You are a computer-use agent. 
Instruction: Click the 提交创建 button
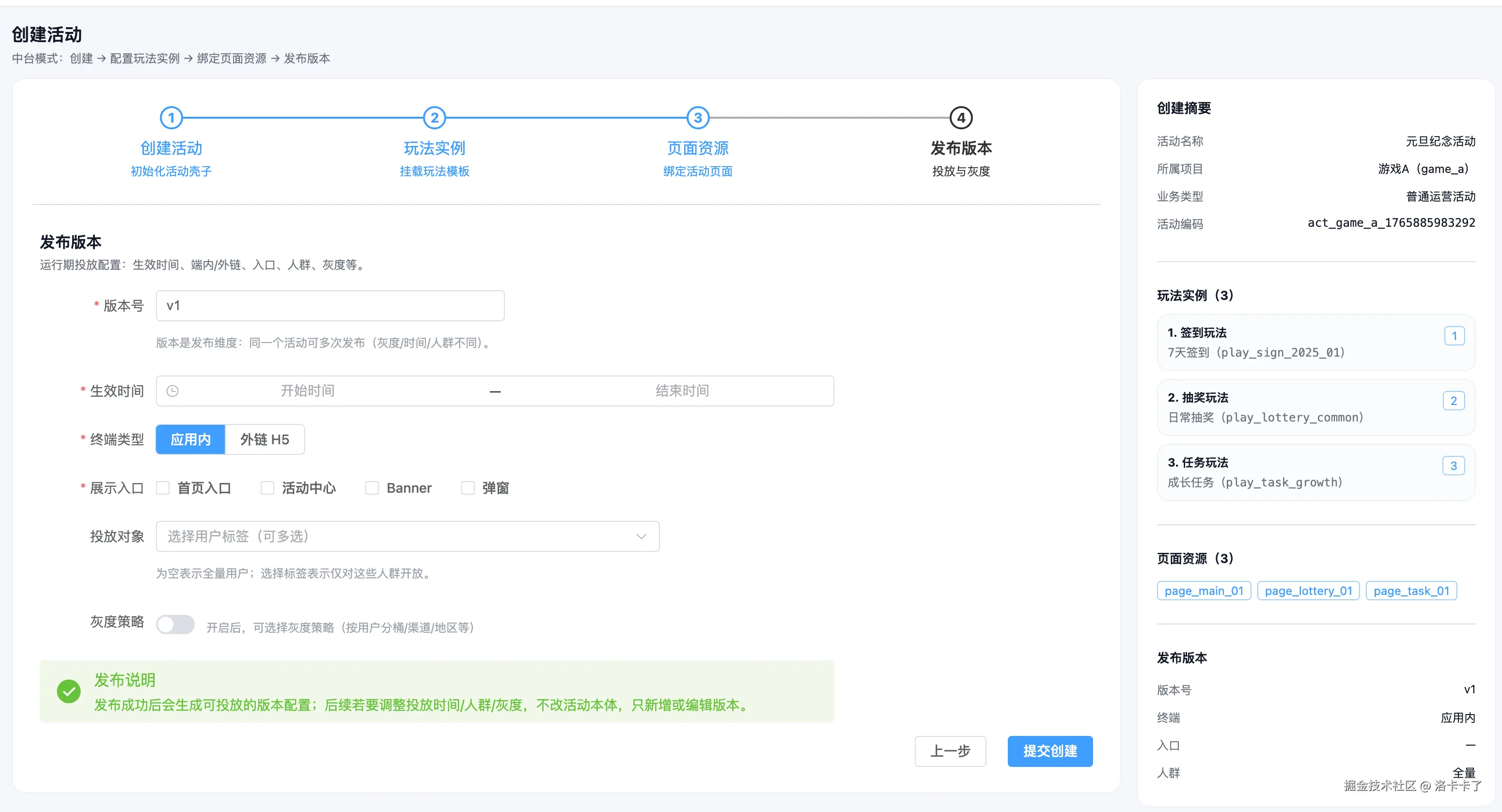tap(1049, 751)
